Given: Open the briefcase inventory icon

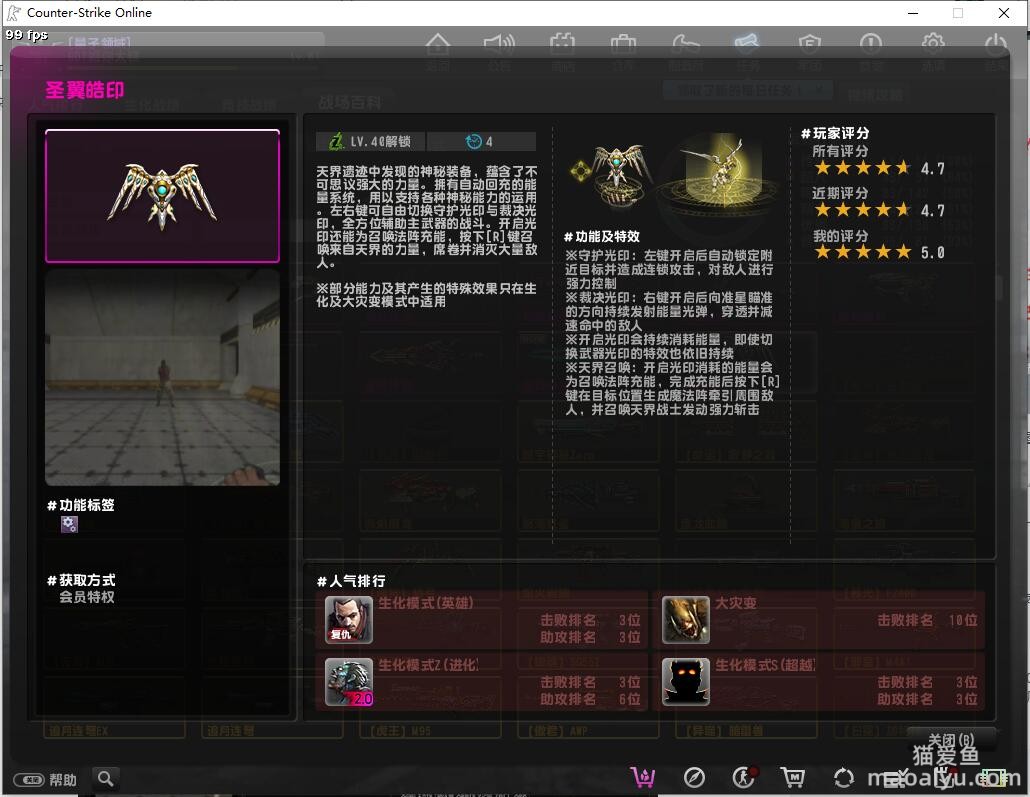Looking at the screenshot, I should point(623,45).
